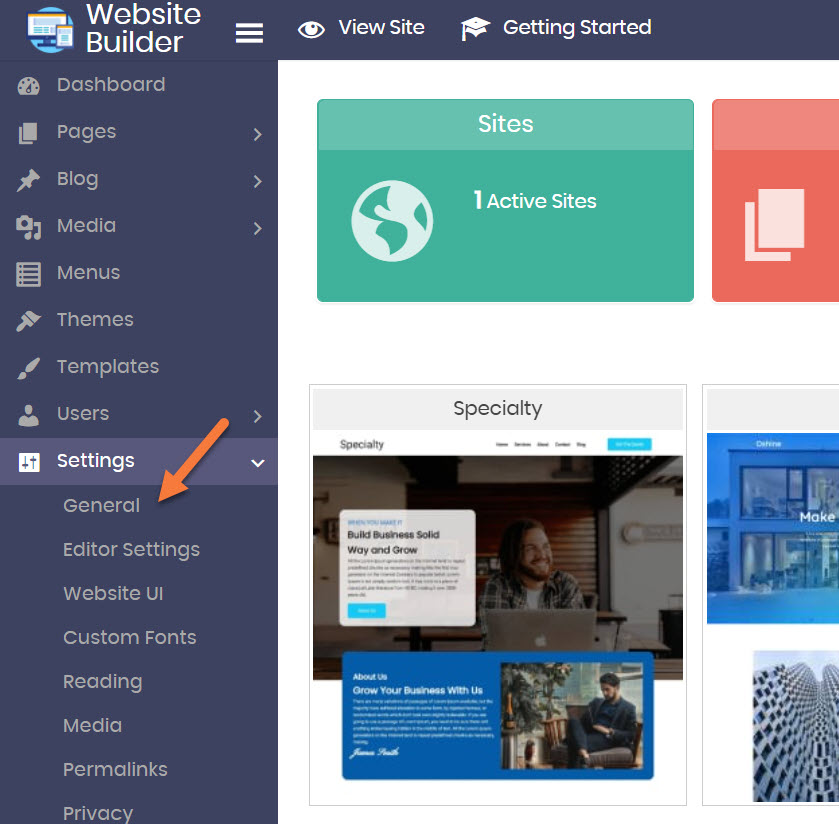Collapse the Settings menu chevron
The width and height of the screenshot is (839, 824).
[x=257, y=463]
